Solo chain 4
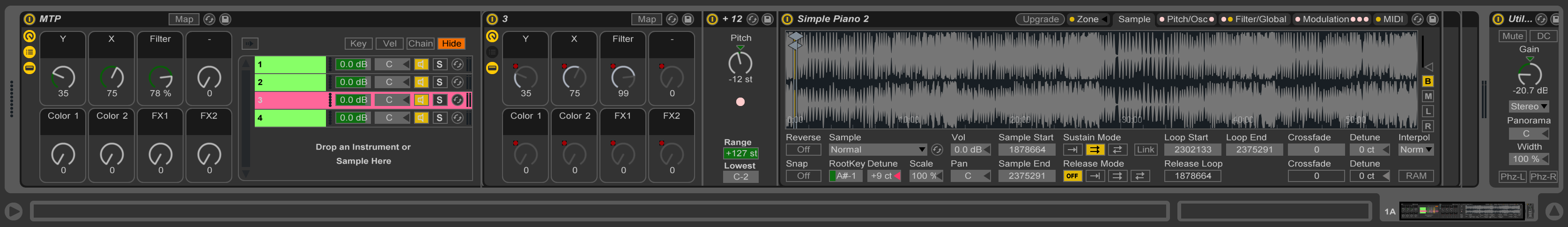1568x227 pixels. coord(439,118)
